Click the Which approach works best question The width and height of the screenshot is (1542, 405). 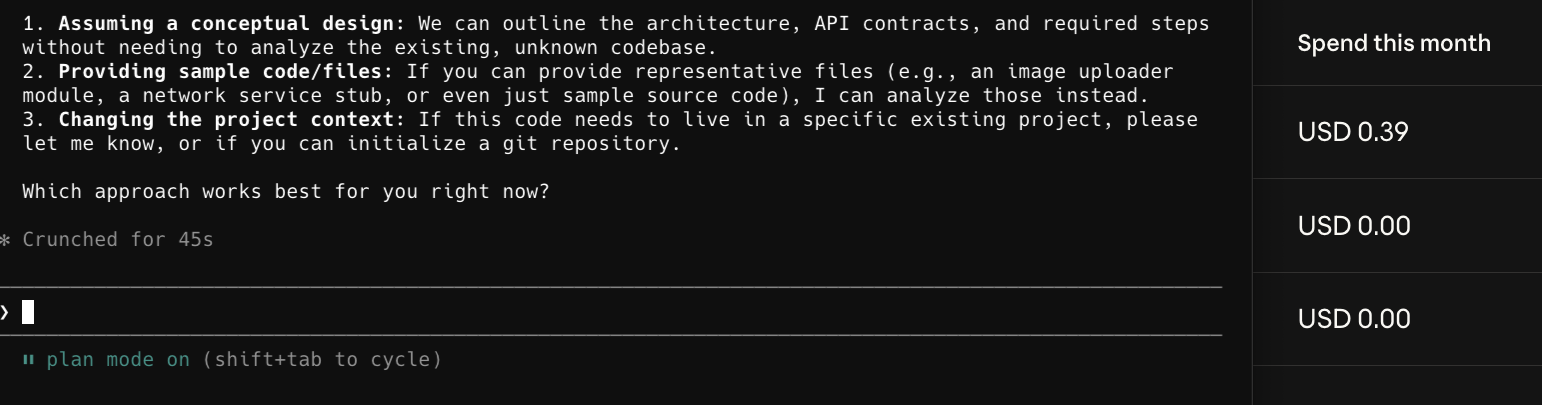pyautogui.click(x=286, y=191)
